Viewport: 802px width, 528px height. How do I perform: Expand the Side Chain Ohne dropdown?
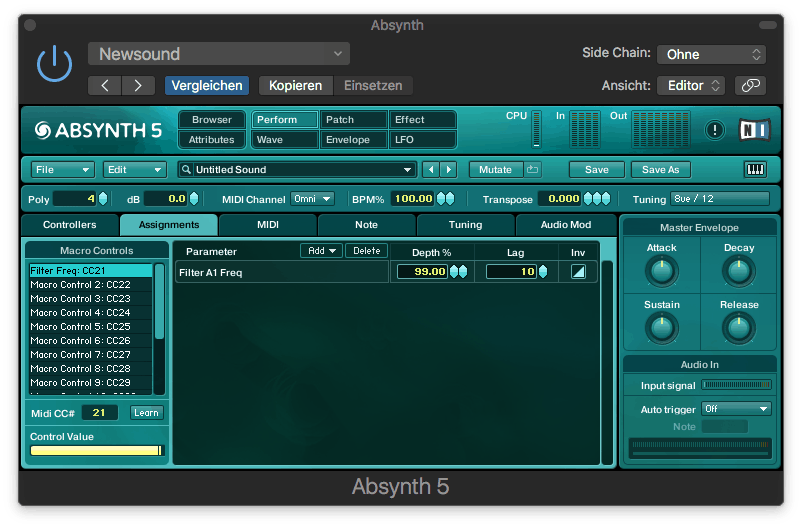pyautogui.click(x=711, y=54)
